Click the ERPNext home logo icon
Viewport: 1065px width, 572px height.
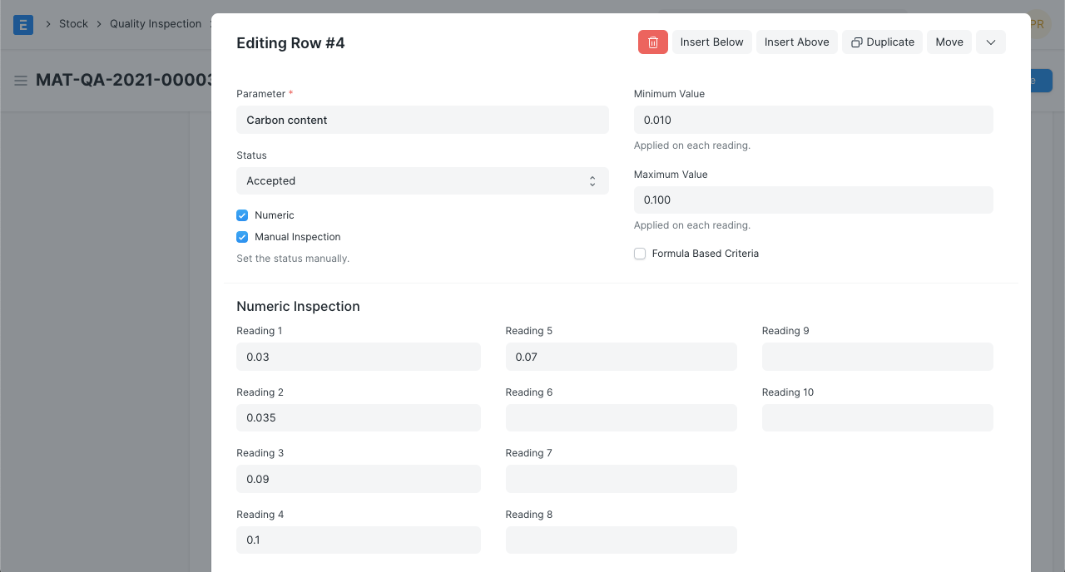coord(23,24)
